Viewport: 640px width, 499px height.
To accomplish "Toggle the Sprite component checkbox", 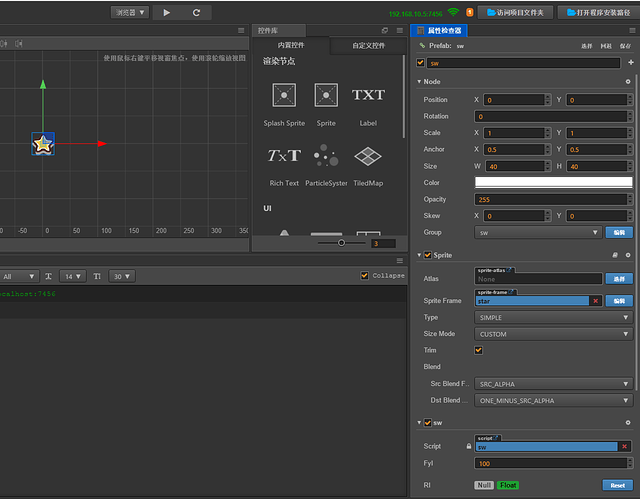I will (428, 255).
